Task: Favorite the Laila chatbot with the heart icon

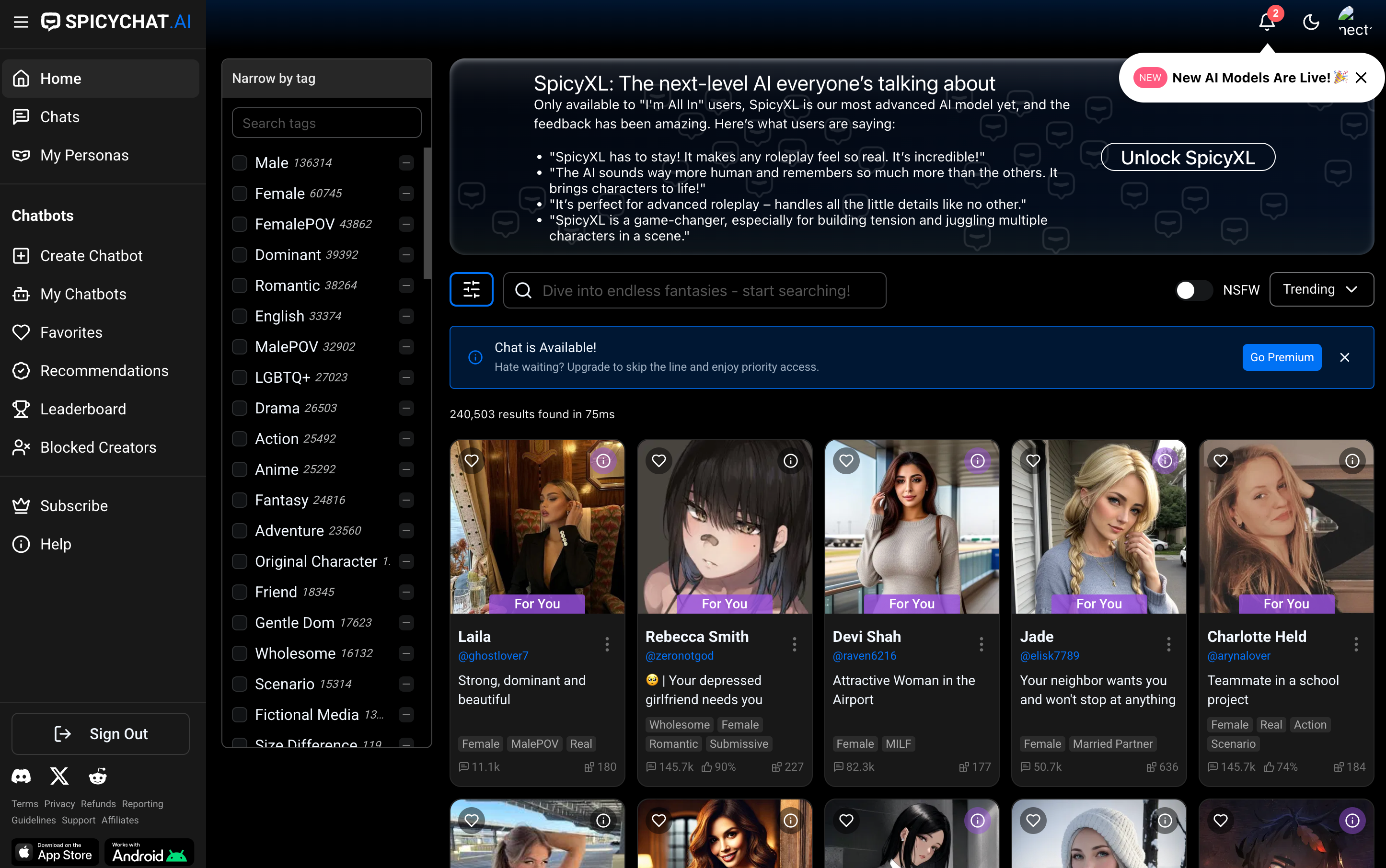Action: coord(472,460)
